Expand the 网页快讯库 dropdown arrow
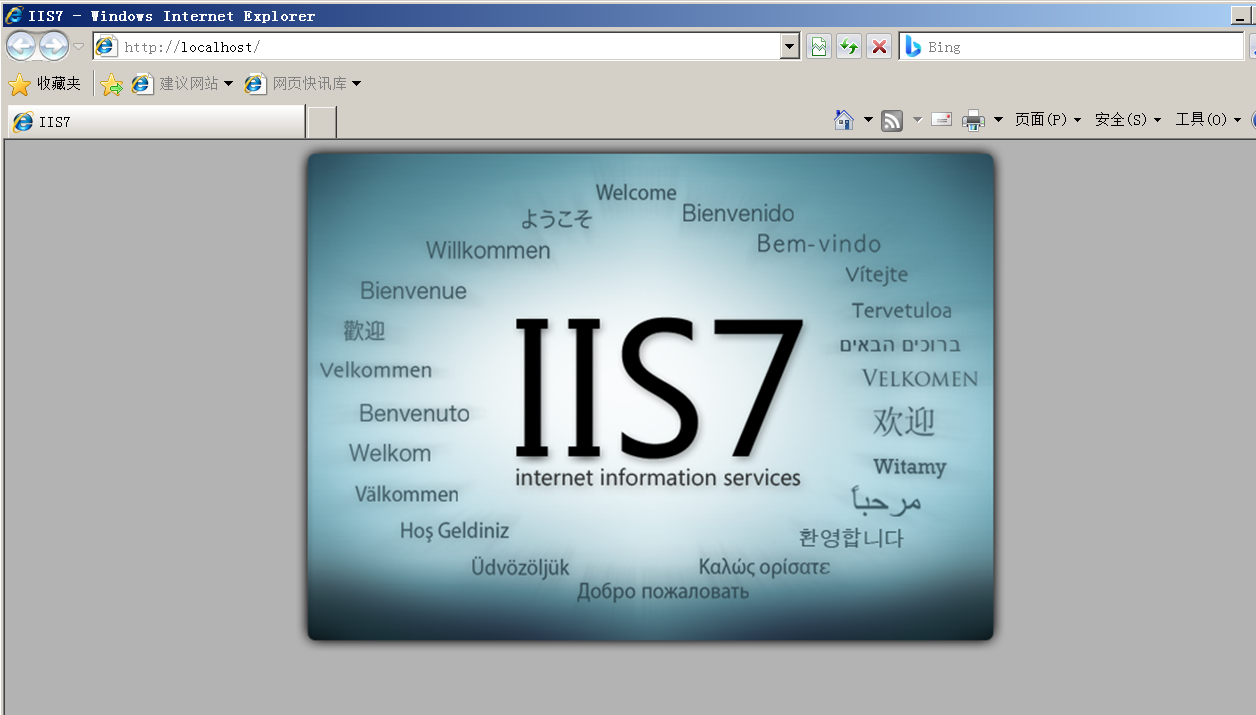 tap(356, 84)
